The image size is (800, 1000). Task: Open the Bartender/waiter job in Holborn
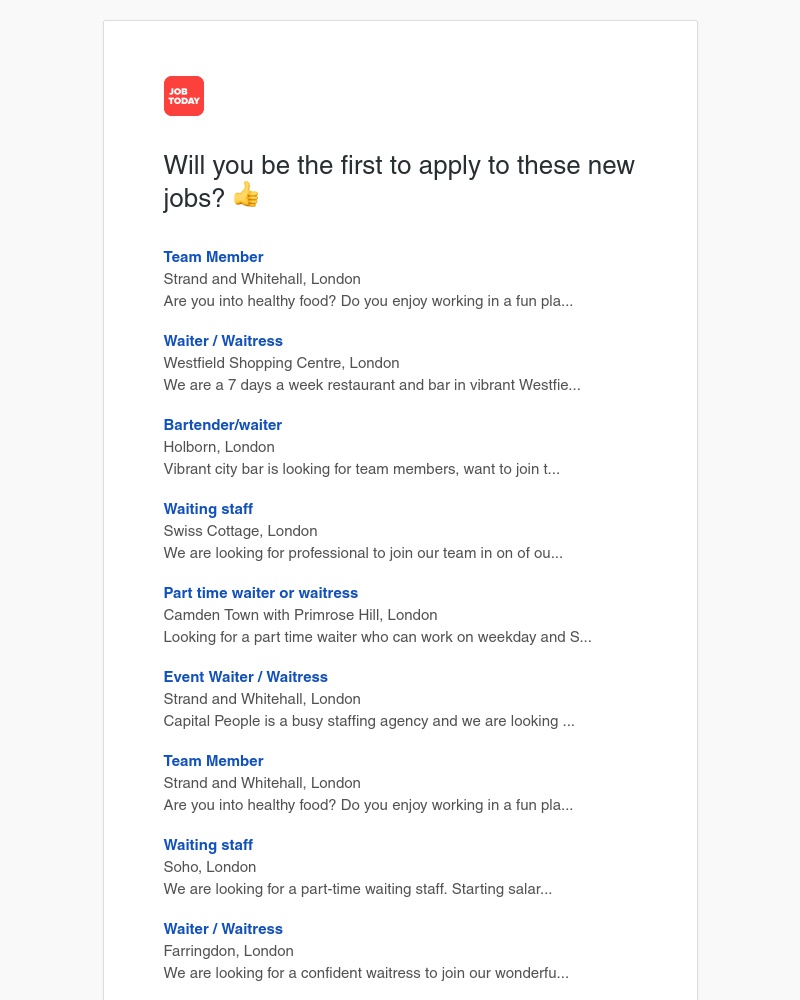click(x=223, y=425)
